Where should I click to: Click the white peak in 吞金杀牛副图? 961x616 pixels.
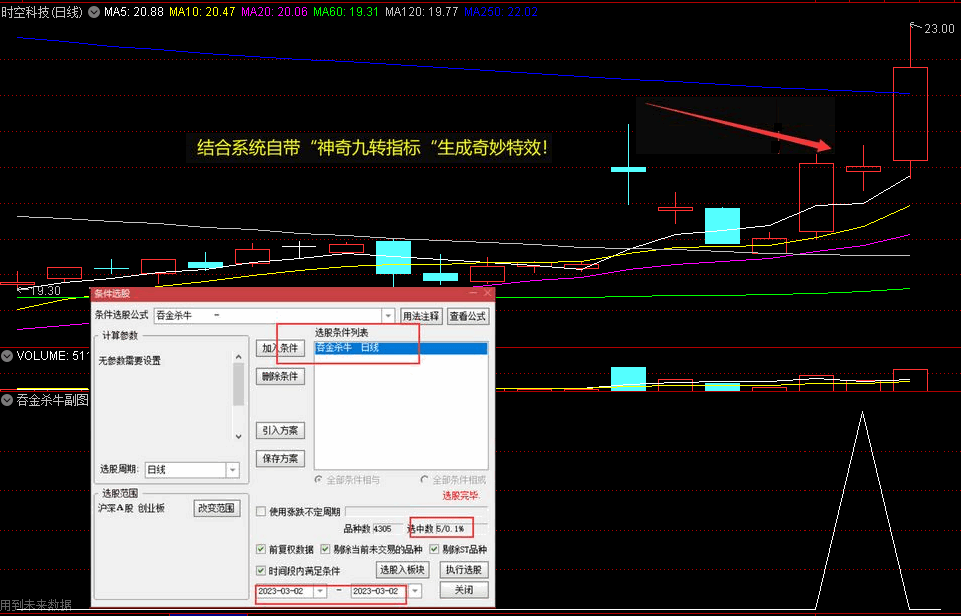tap(862, 414)
